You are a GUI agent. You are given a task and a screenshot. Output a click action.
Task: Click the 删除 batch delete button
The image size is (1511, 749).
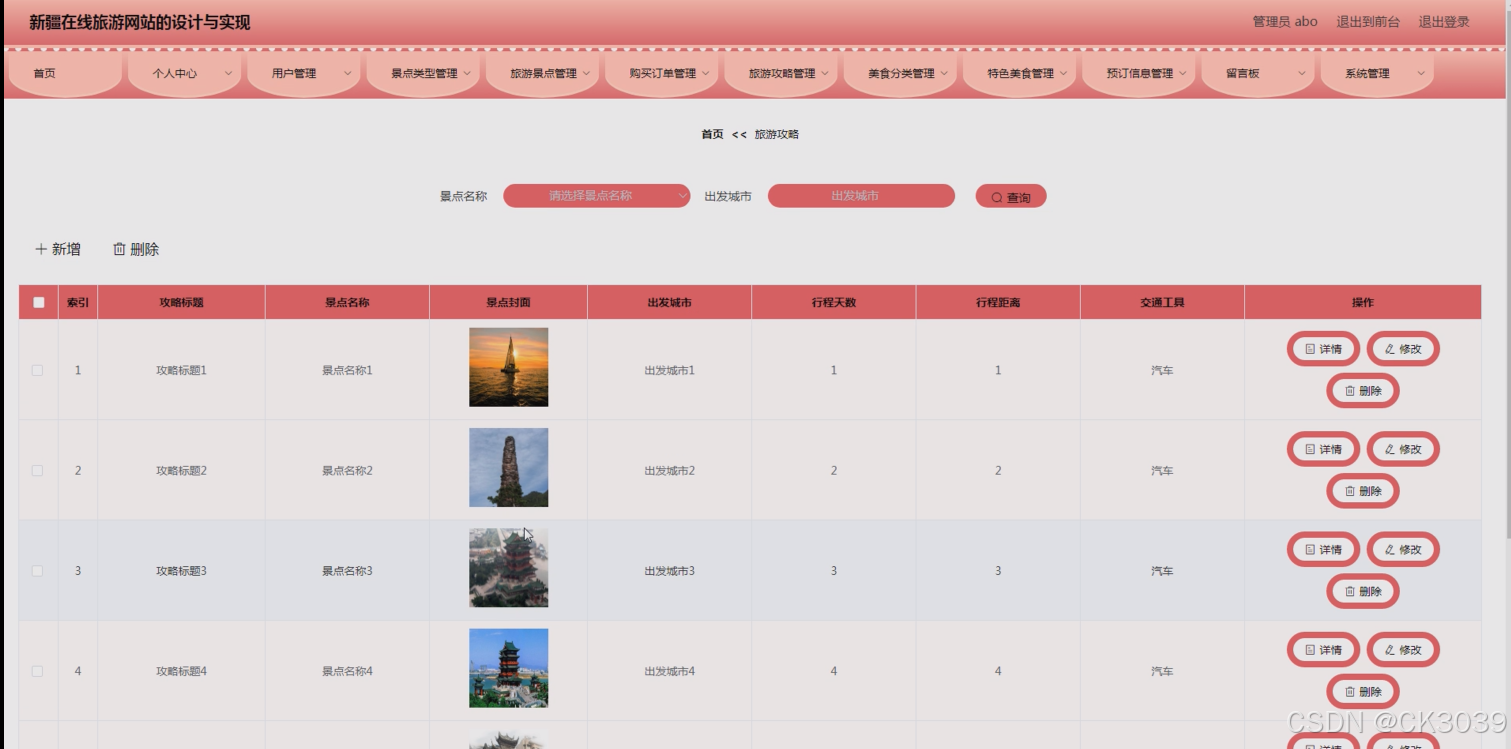point(136,249)
